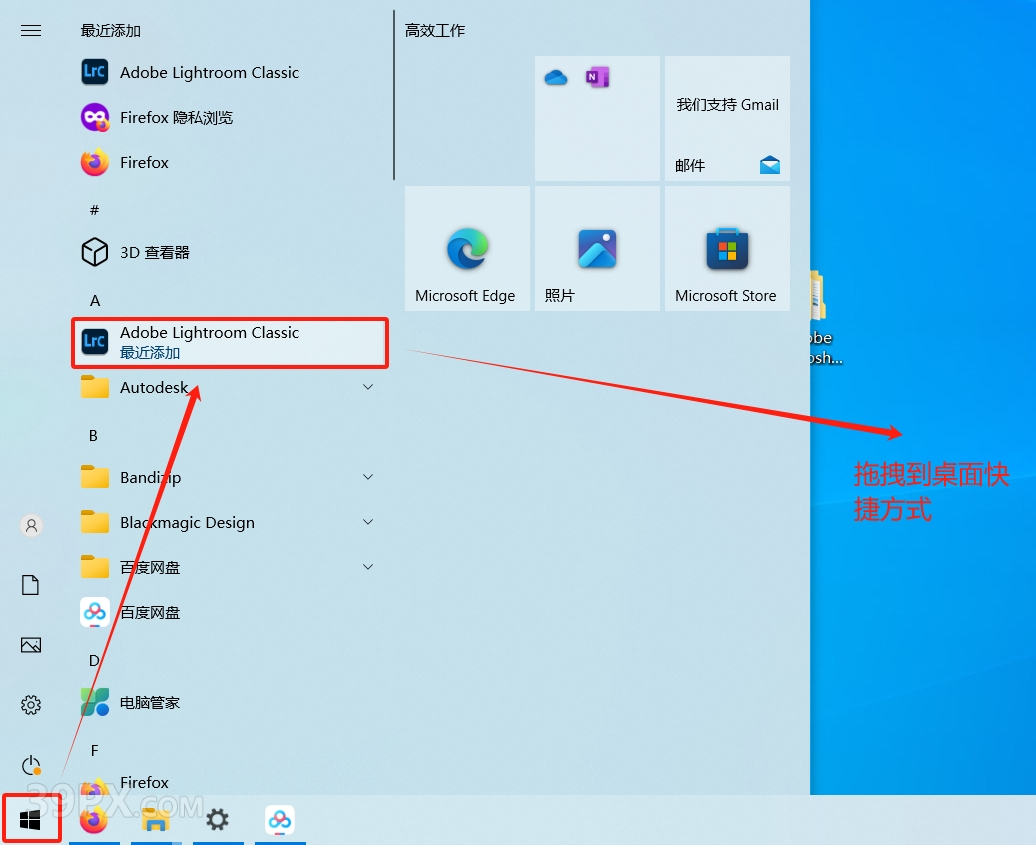Open the OneNote icon in tile folder
The image size is (1036, 845).
597,77
